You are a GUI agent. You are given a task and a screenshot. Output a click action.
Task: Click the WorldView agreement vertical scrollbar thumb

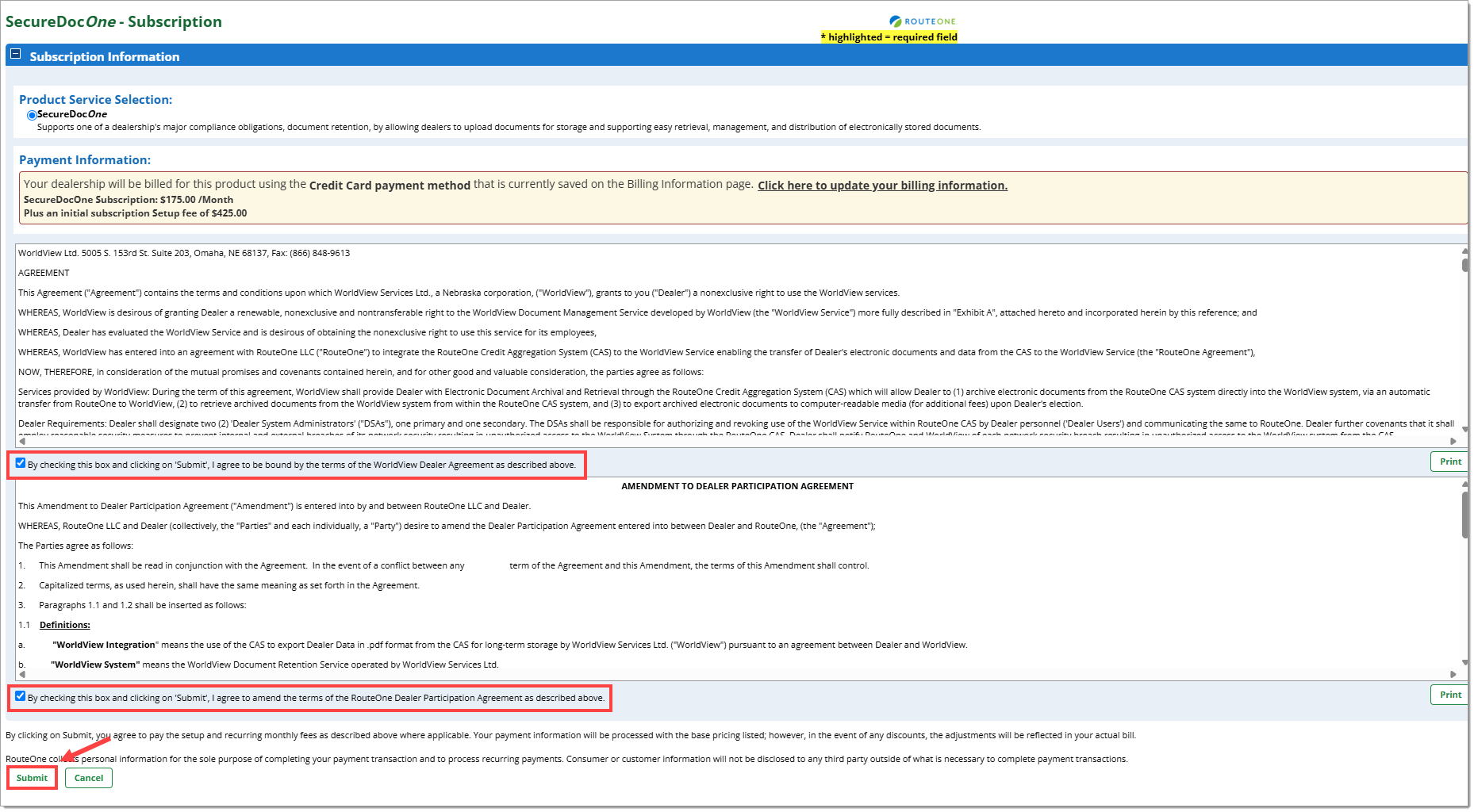click(1464, 264)
